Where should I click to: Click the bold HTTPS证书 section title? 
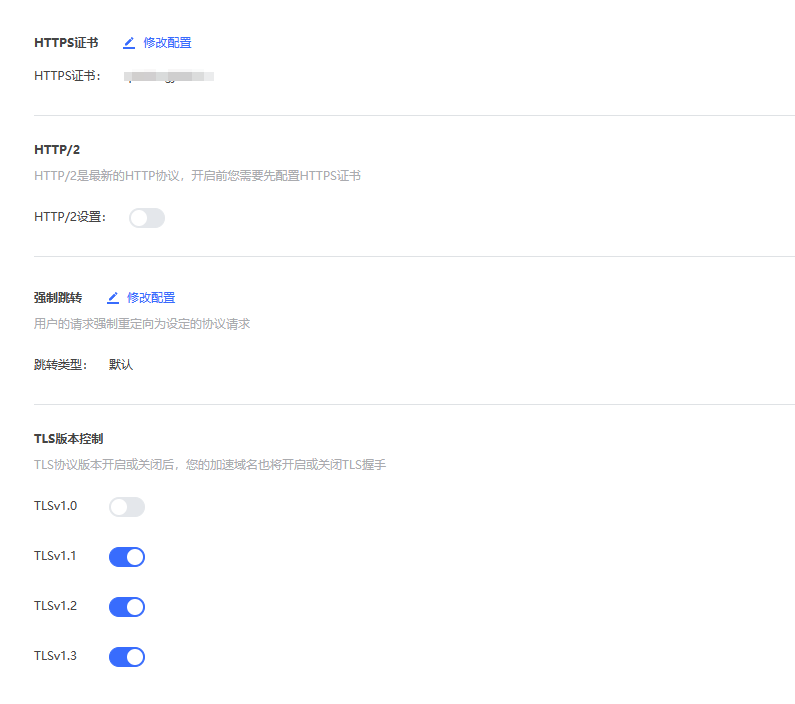66,43
